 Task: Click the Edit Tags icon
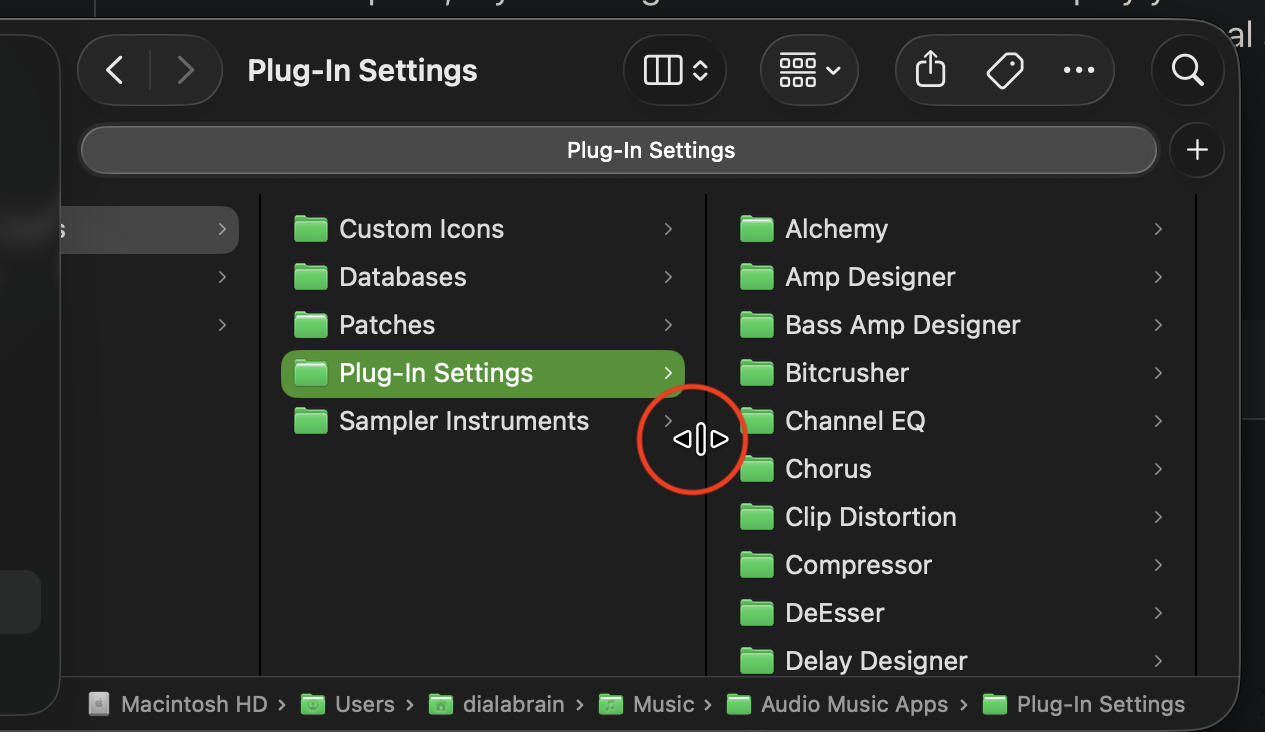click(x=1004, y=70)
